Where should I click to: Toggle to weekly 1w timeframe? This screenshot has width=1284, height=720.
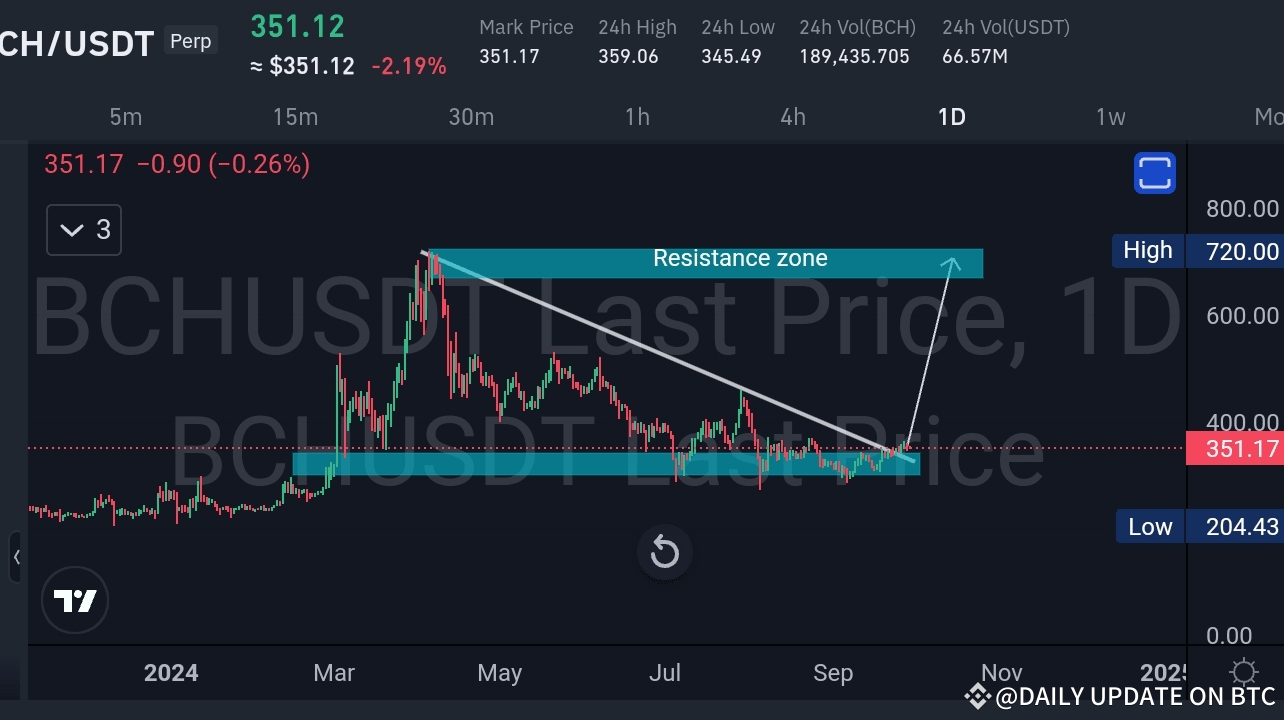tap(1109, 117)
